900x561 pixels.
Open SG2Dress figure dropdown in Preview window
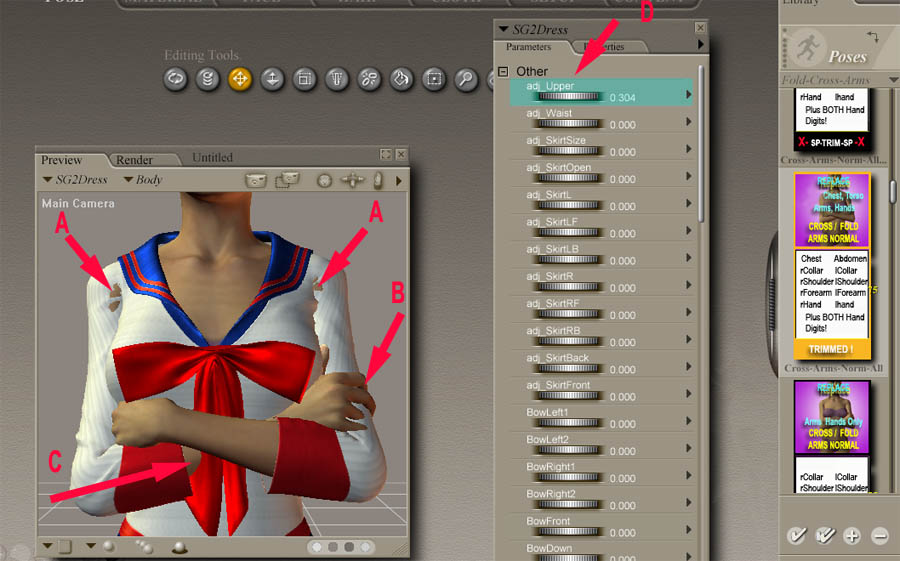[75, 180]
